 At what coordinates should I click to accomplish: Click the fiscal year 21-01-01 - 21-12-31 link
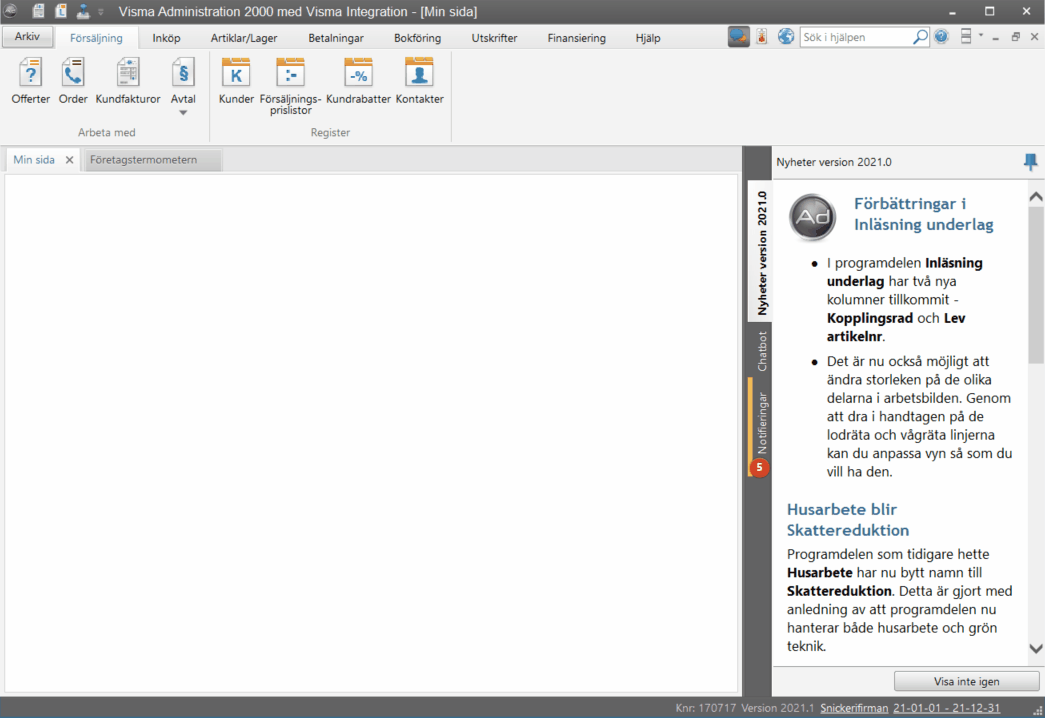pyautogui.click(x=946, y=708)
